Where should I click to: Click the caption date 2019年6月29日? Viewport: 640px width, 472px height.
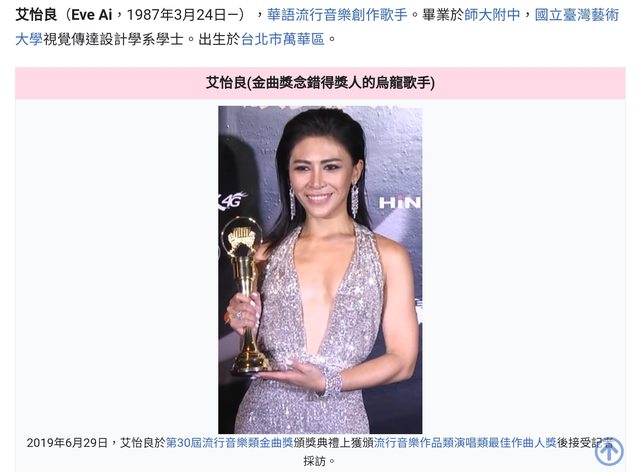pyautogui.click(x=67, y=443)
